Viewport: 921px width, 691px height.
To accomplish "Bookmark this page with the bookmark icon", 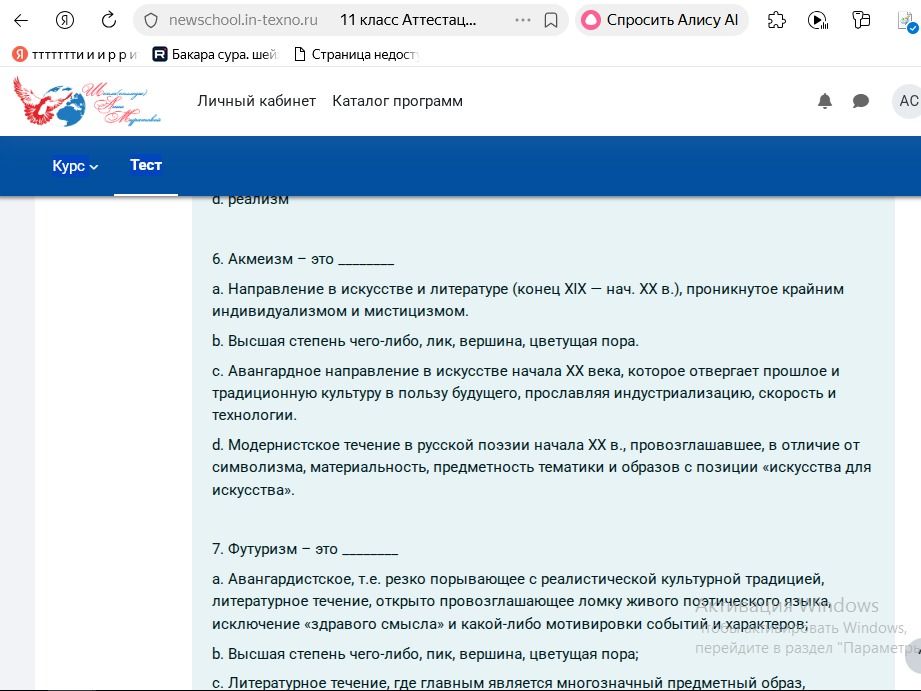I will point(551,21).
